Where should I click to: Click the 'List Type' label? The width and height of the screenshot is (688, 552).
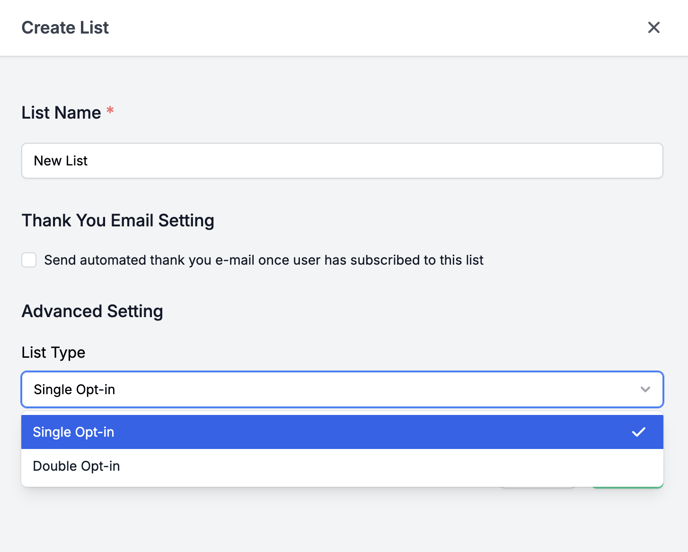click(54, 353)
